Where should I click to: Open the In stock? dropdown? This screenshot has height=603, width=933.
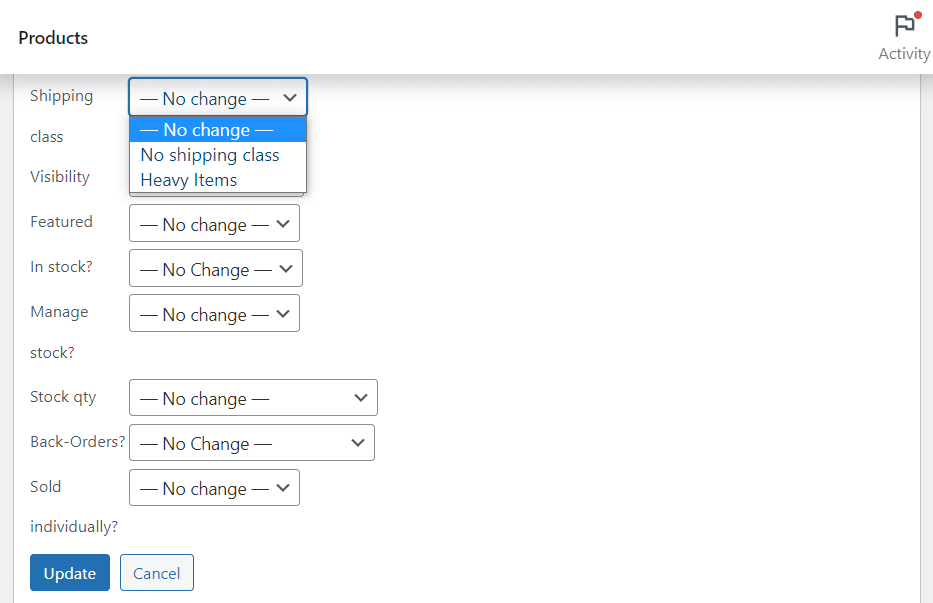tap(215, 268)
